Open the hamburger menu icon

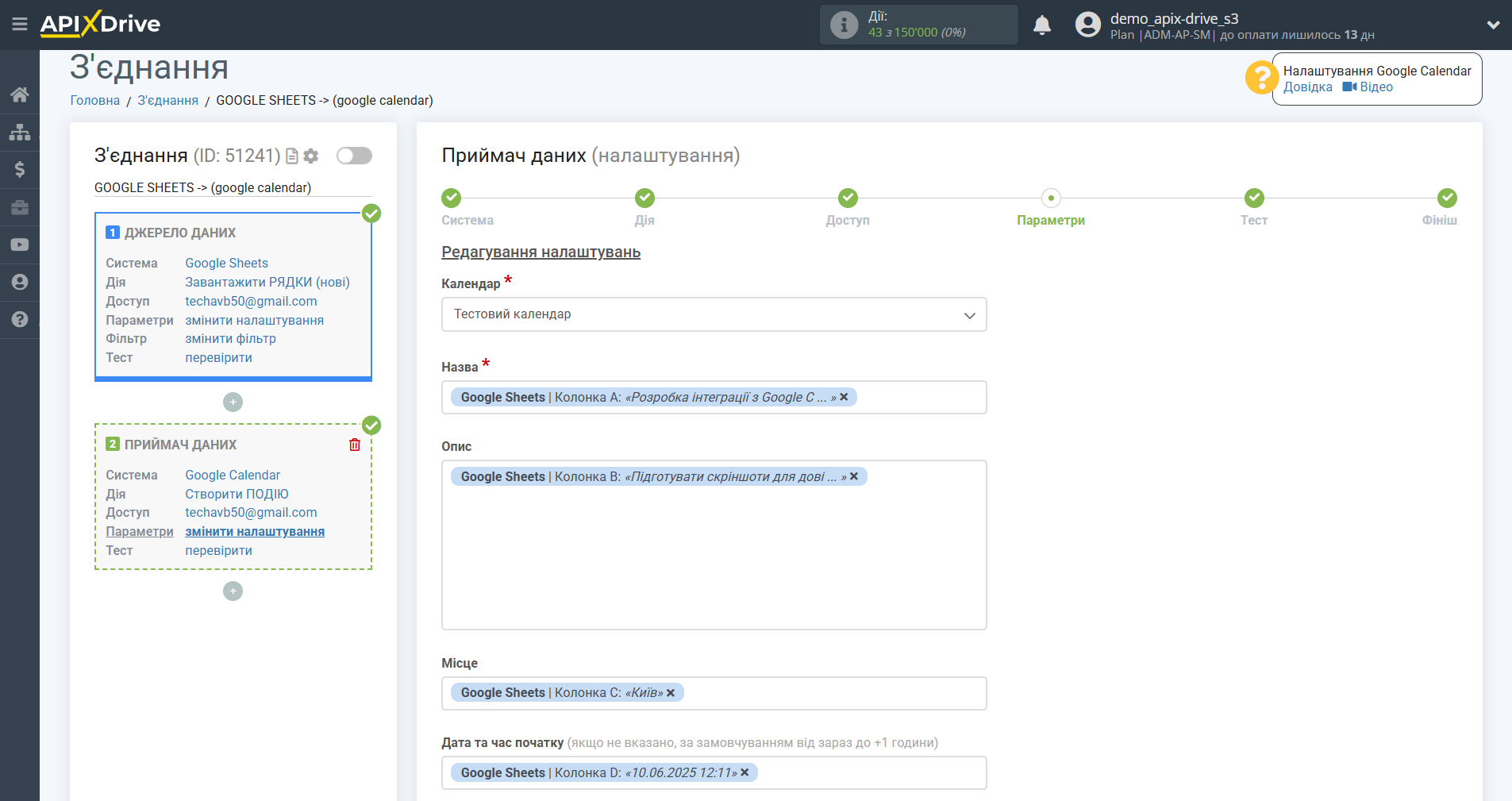(20, 24)
